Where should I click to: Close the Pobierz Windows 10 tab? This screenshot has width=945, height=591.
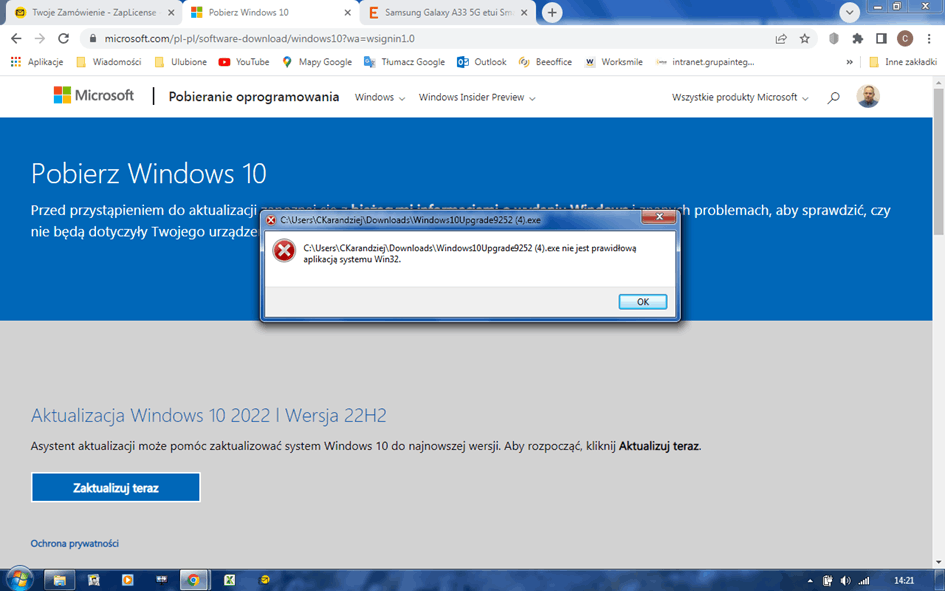point(348,13)
